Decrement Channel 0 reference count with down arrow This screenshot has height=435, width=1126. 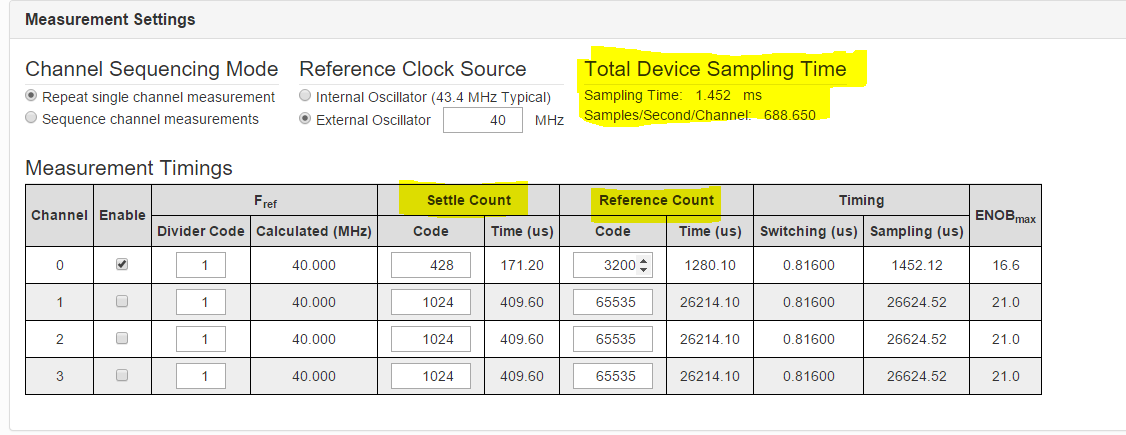pyautogui.click(x=643, y=270)
